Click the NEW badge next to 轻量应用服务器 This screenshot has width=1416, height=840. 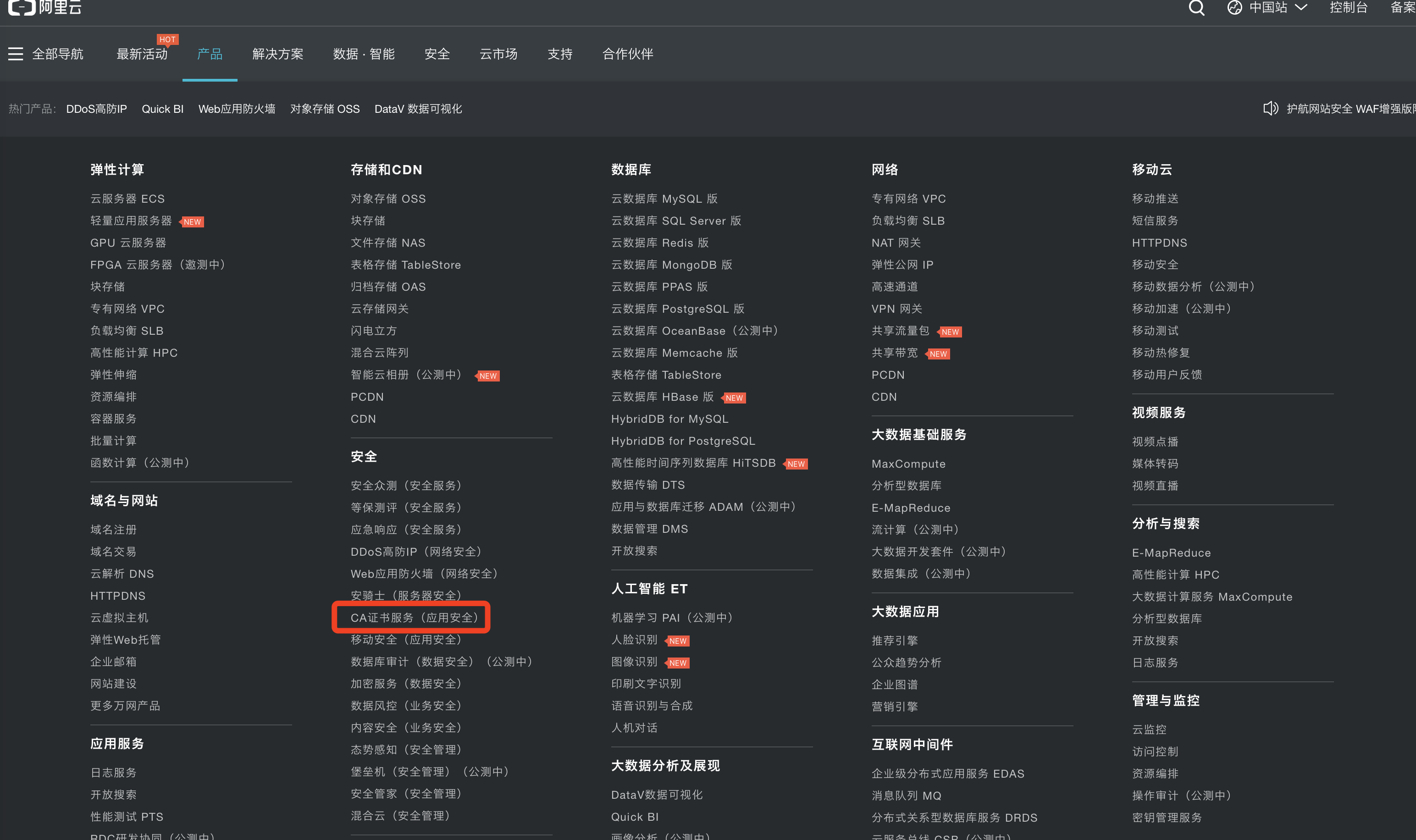coord(192,222)
